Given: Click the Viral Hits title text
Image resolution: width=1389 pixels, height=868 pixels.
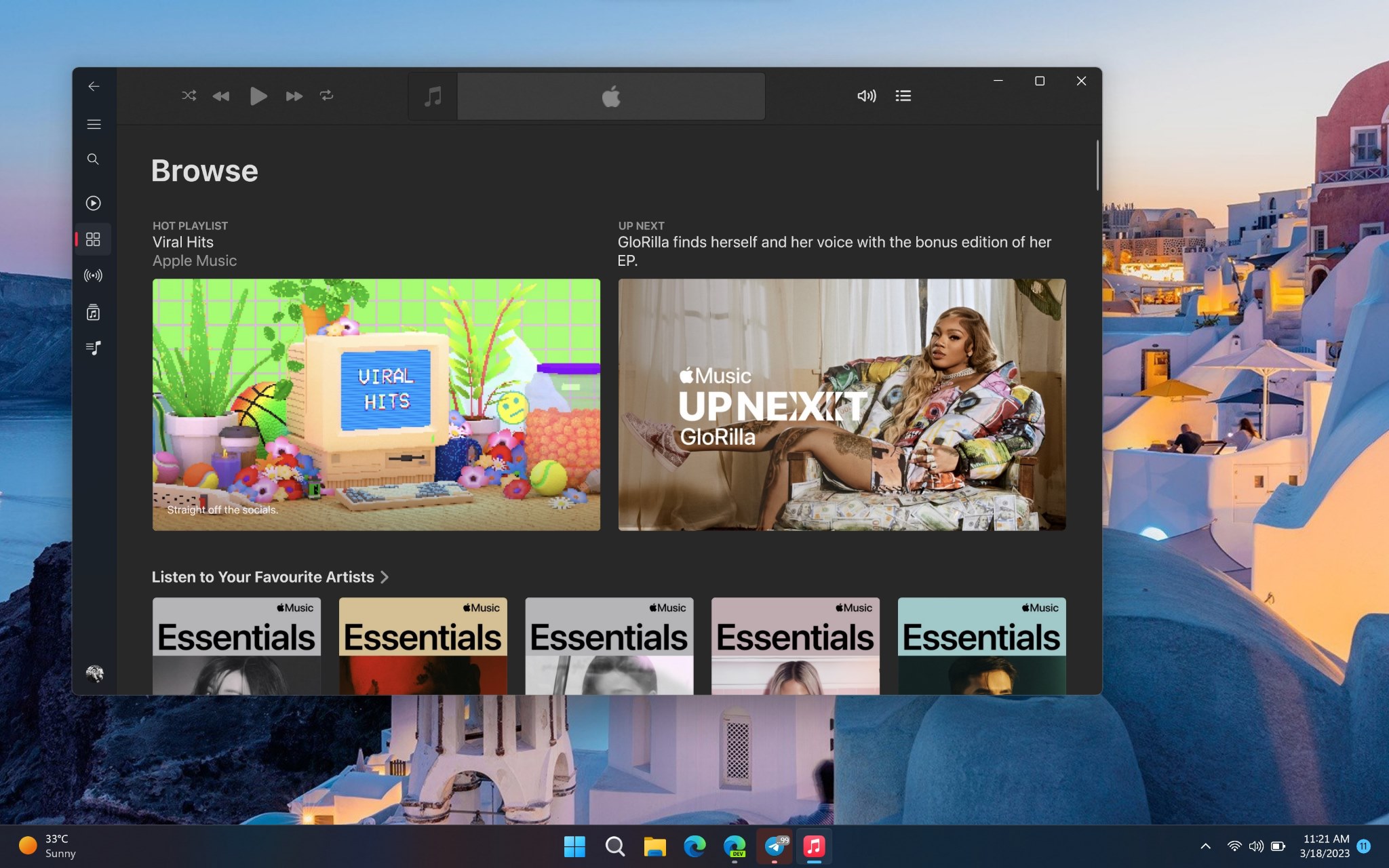Looking at the screenshot, I should click(x=183, y=242).
